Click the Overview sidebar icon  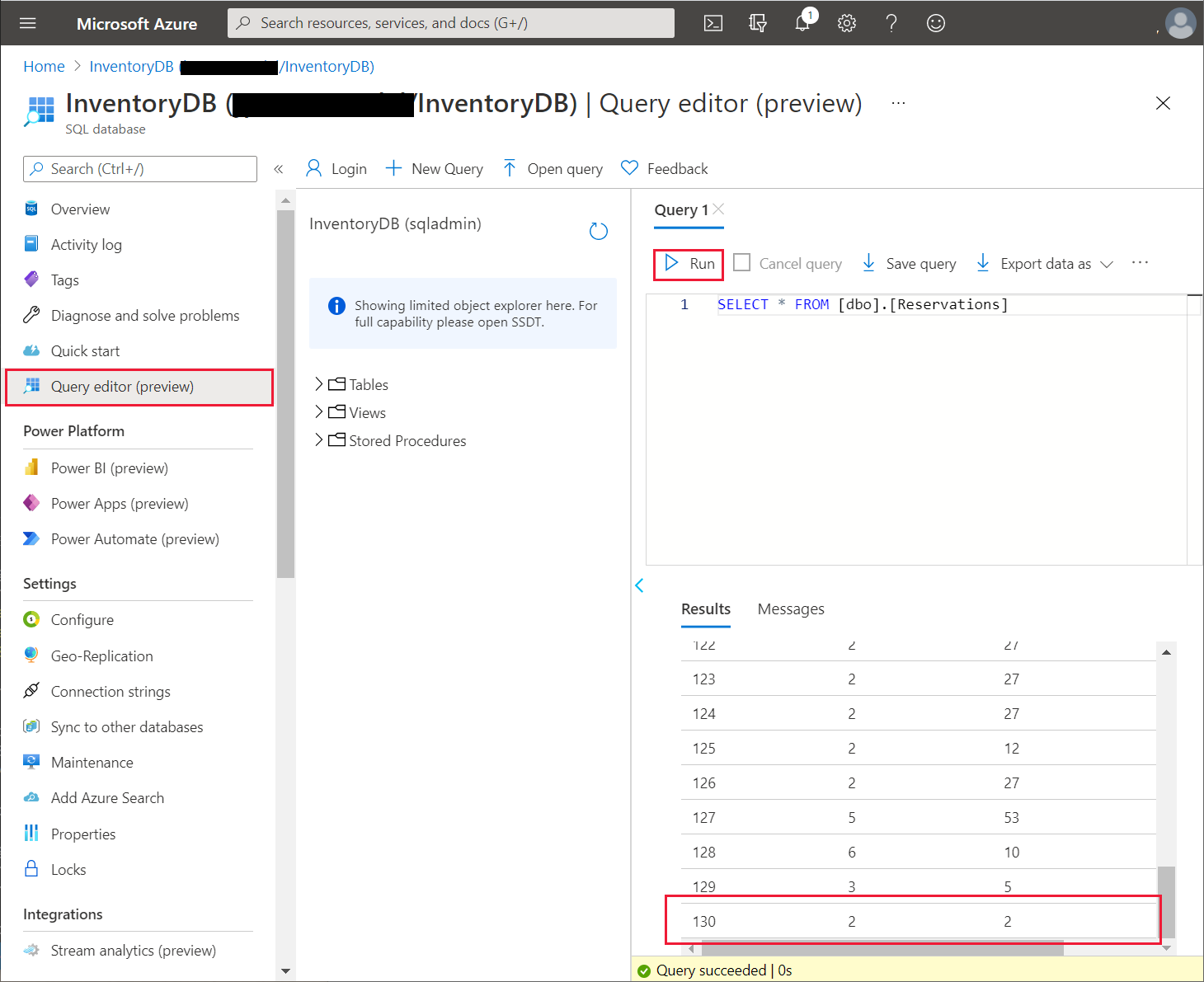point(31,209)
